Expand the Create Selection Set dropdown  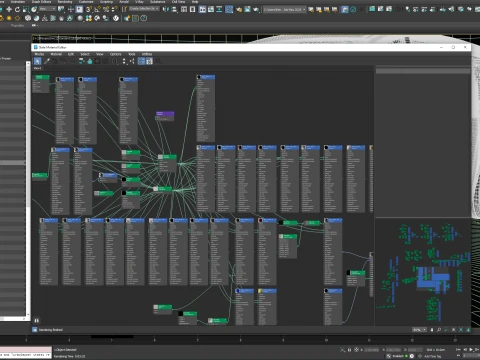pos(144,9)
